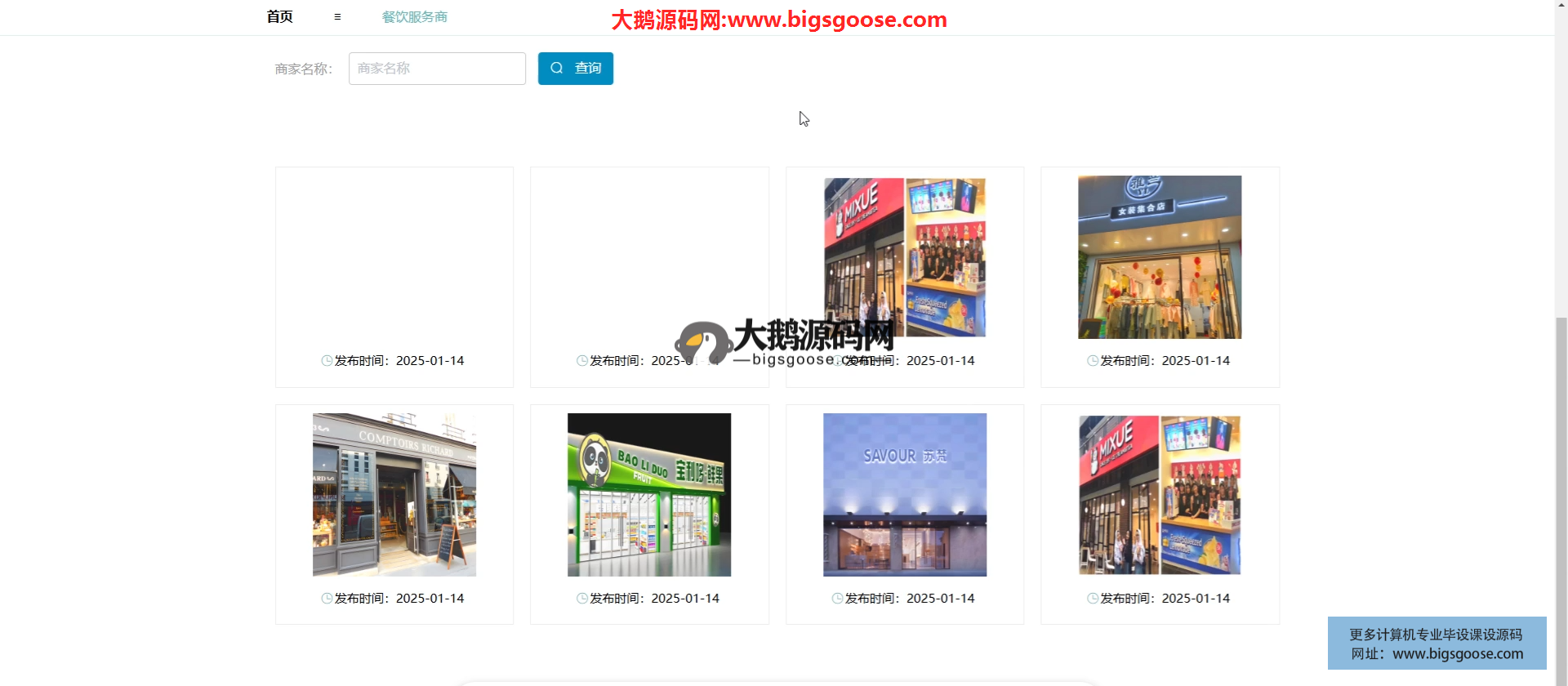
Task: Click clock icon under blue-sign clothing store card
Action: point(1093,361)
